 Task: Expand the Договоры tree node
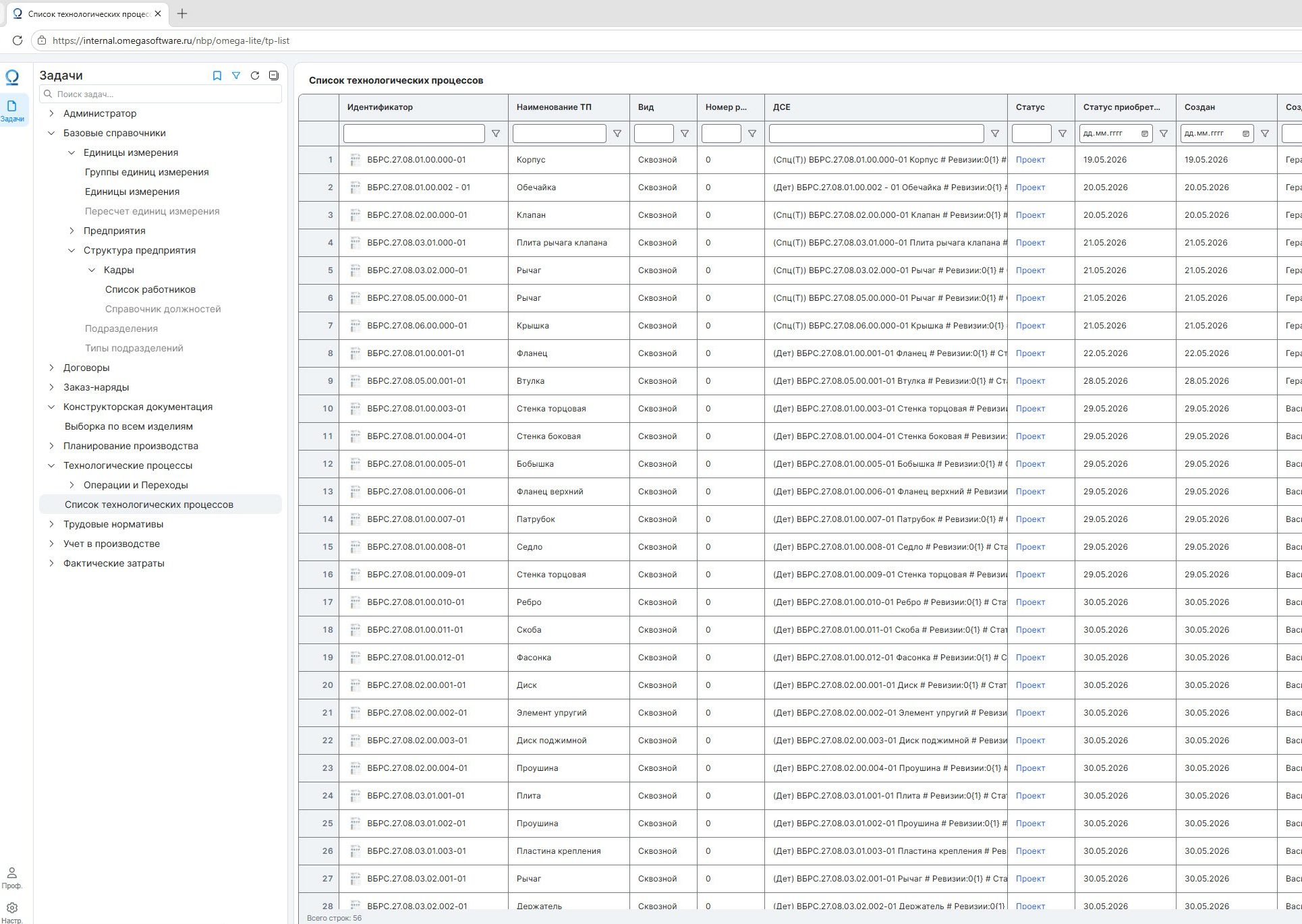tap(51, 368)
